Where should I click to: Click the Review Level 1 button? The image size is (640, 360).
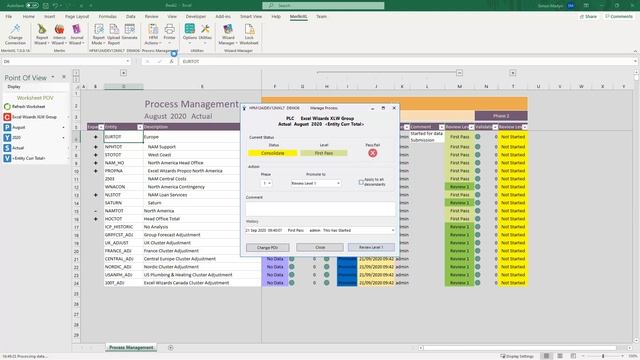coord(371,247)
